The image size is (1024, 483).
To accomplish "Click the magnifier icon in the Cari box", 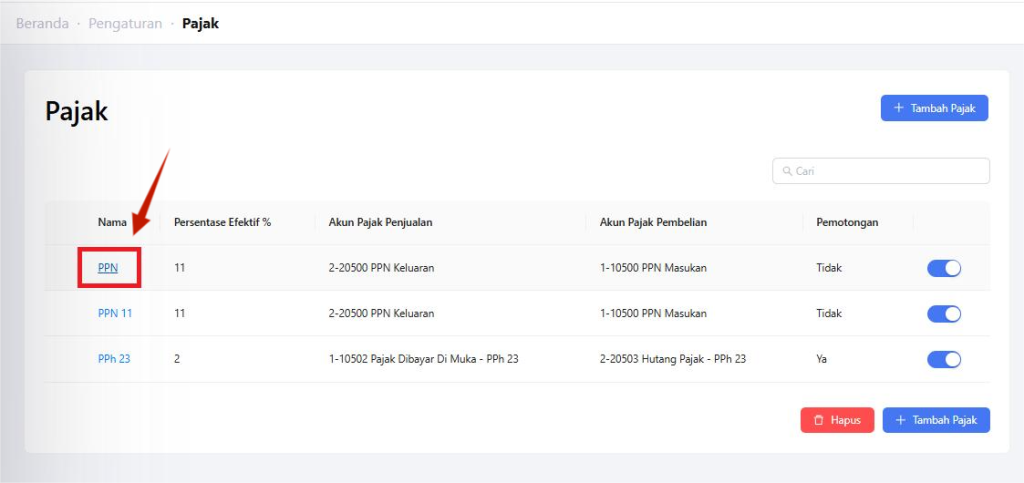I will coord(787,172).
